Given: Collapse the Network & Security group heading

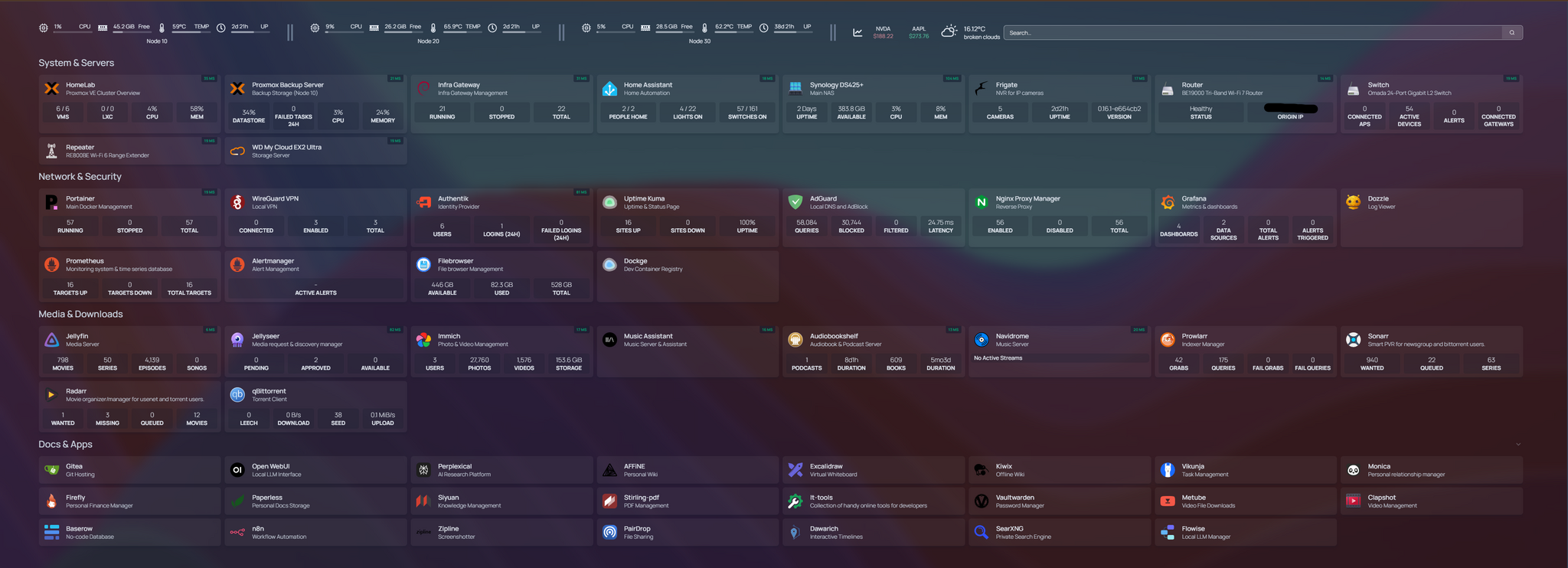Looking at the screenshot, I should coord(80,177).
